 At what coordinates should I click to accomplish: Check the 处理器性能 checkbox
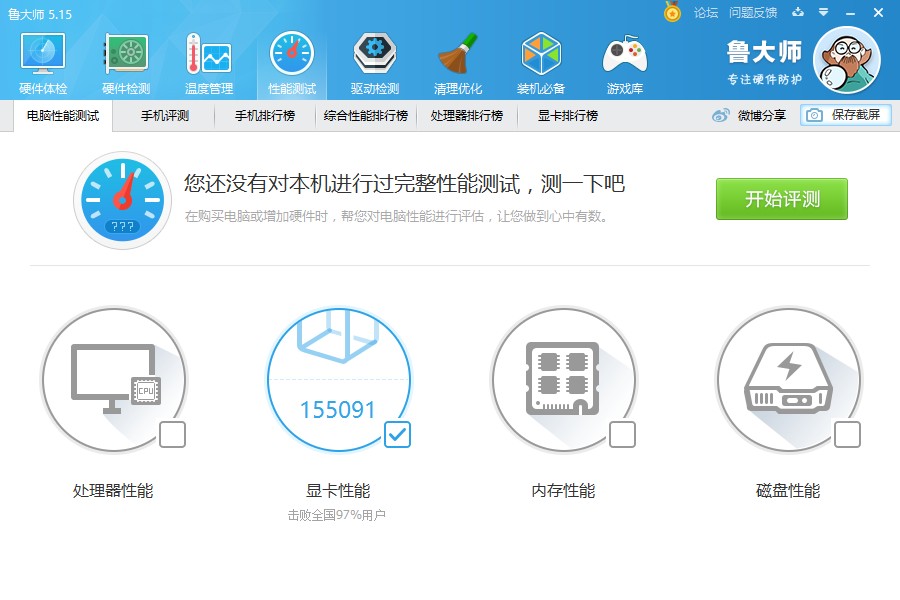tap(172, 435)
